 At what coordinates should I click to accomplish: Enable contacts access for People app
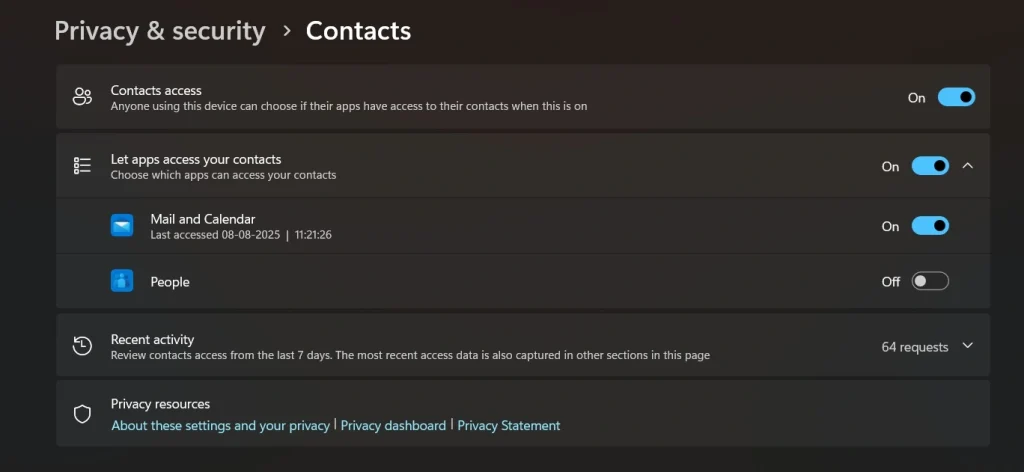pyautogui.click(x=930, y=281)
